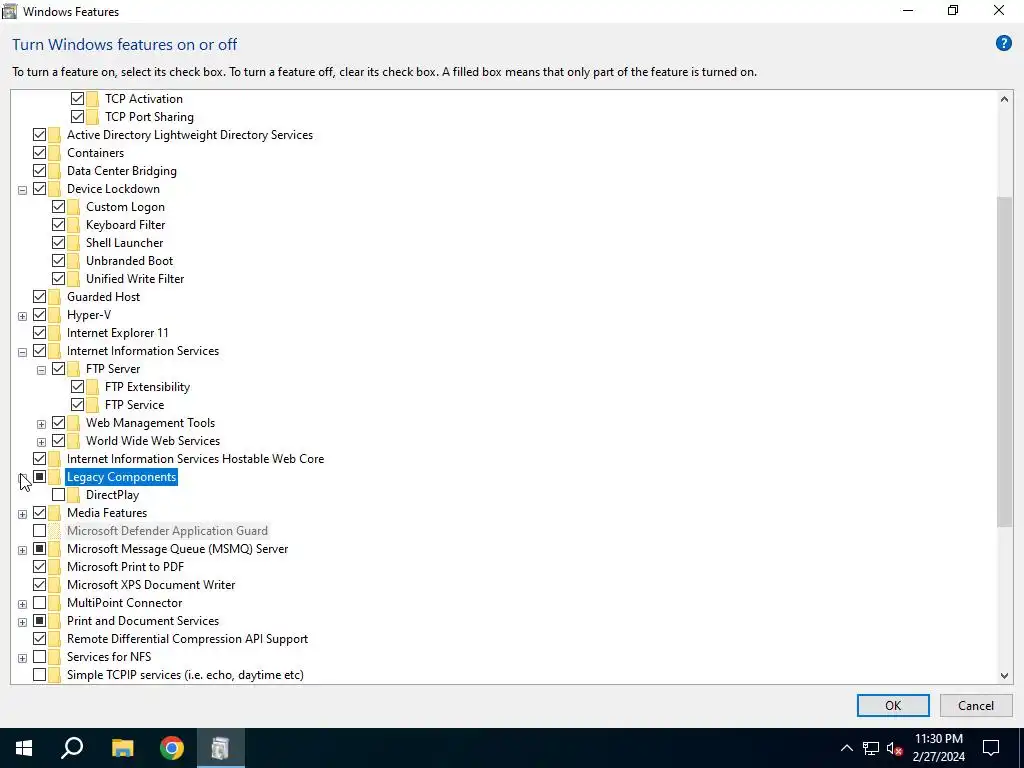Disable Keyboard Filter checkbox

tap(58, 225)
